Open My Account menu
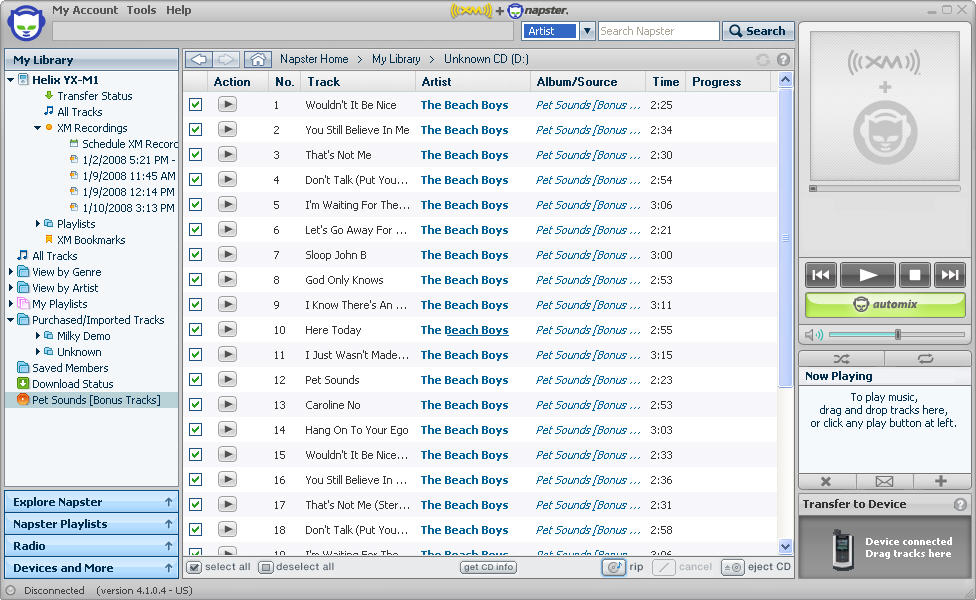This screenshot has width=976, height=600. (85, 10)
